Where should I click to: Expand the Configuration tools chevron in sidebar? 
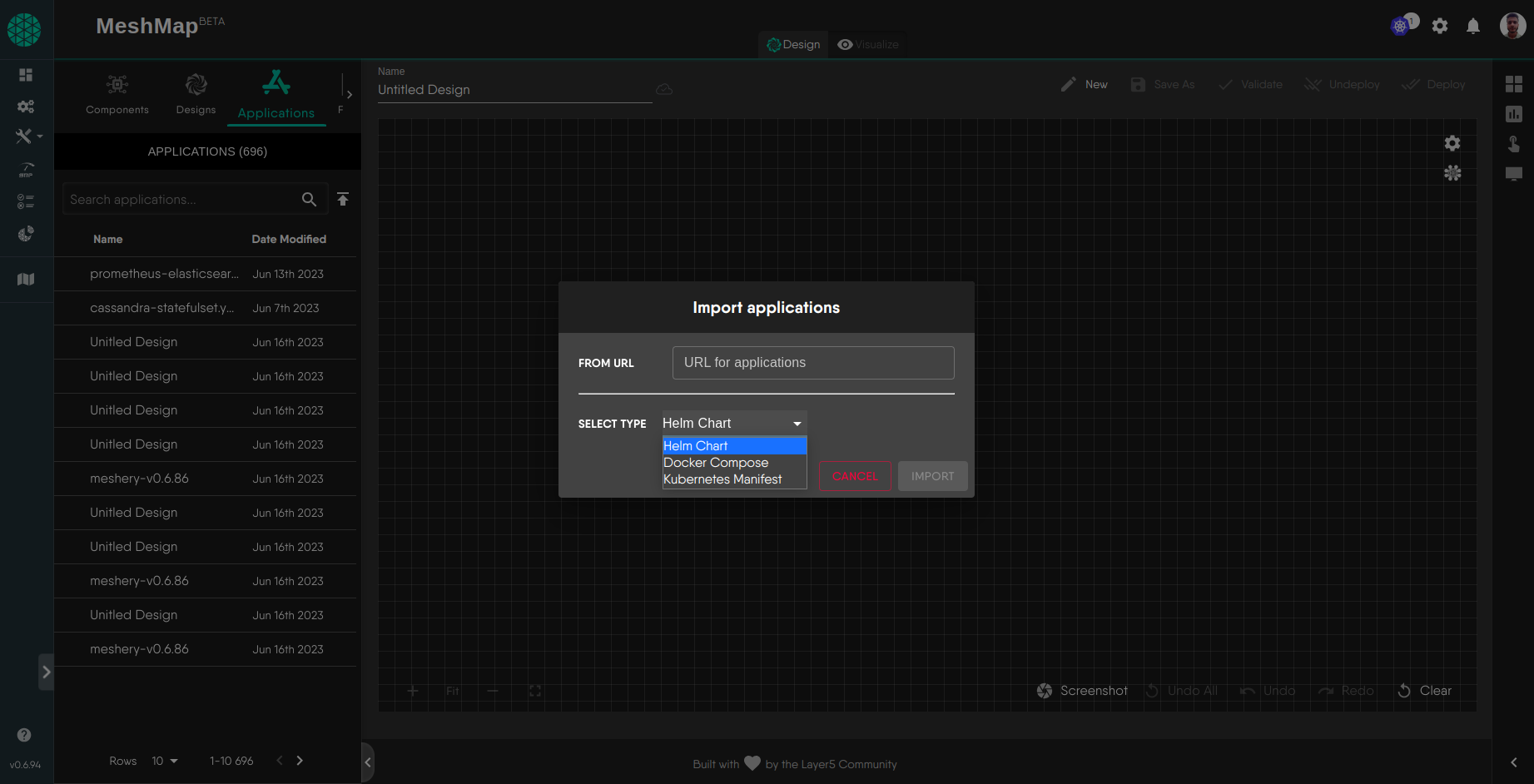point(38,136)
